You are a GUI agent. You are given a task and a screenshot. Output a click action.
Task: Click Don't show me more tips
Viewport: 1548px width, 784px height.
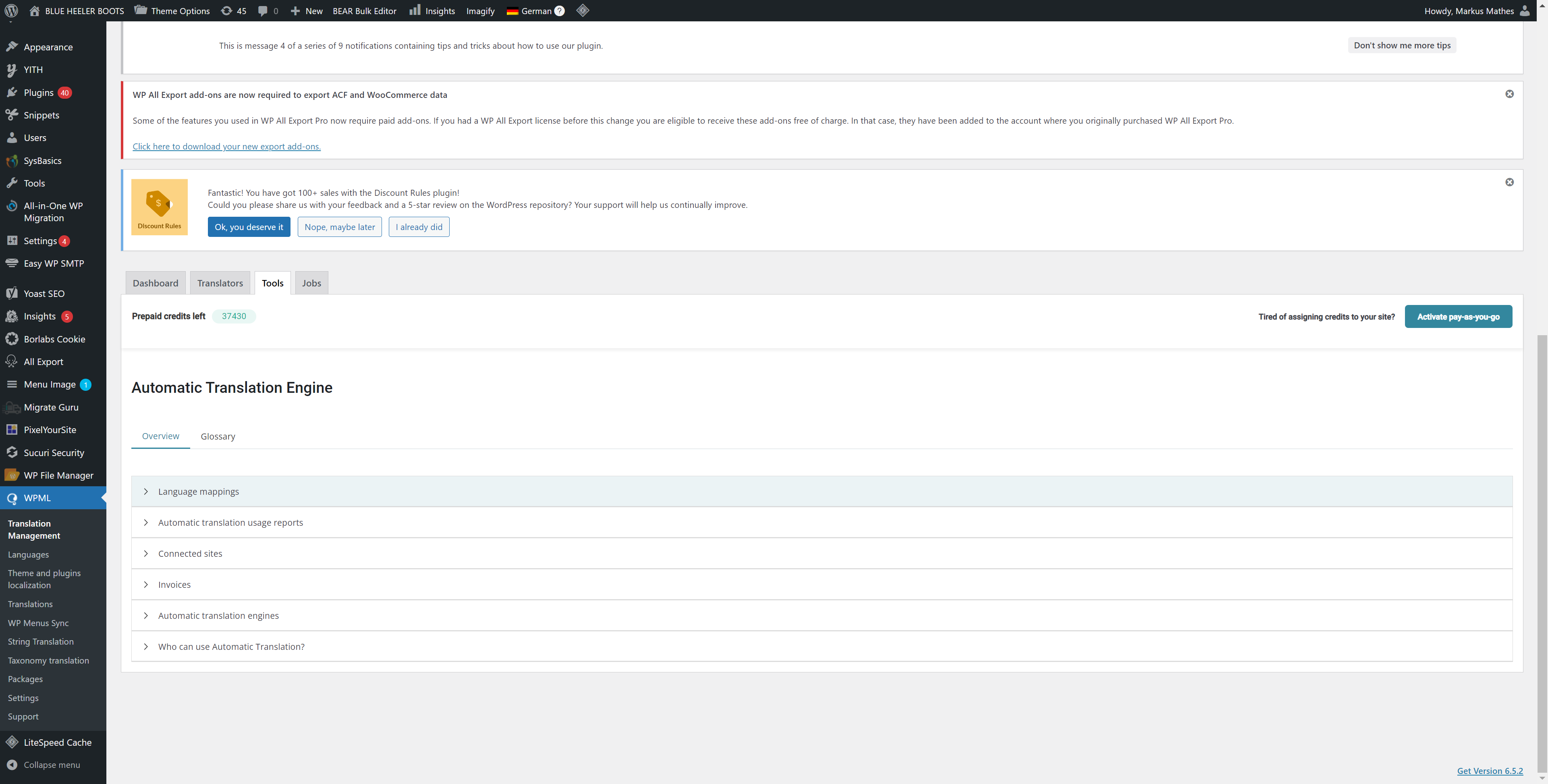1402,45
